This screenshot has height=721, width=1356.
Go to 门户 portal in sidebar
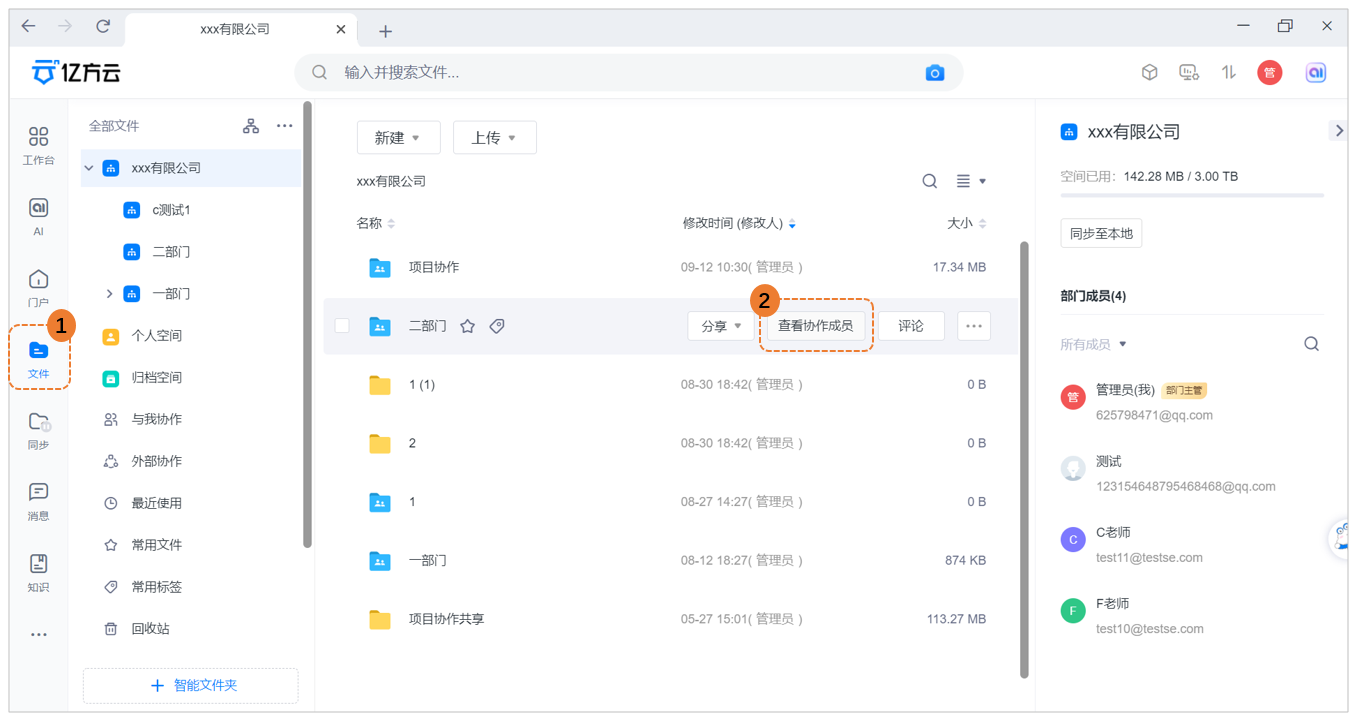38,287
